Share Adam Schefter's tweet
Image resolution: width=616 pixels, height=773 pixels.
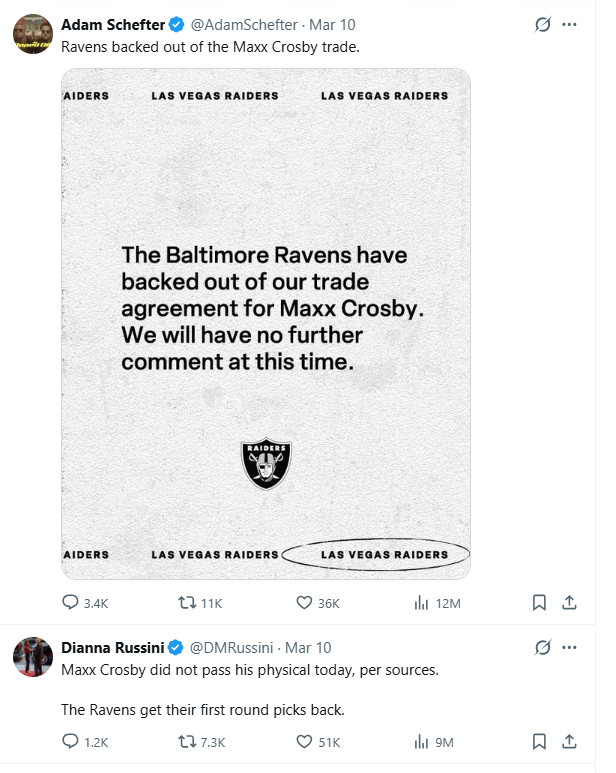point(569,603)
